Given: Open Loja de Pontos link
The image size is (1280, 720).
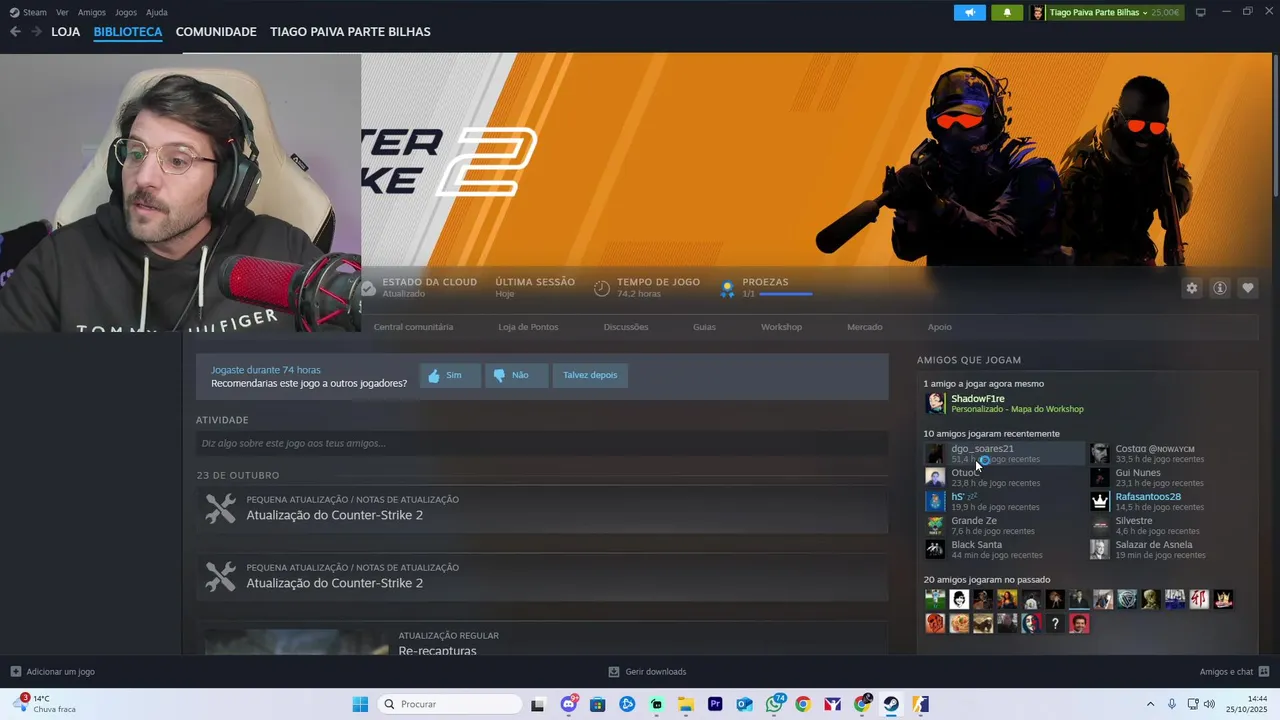Looking at the screenshot, I should [528, 327].
